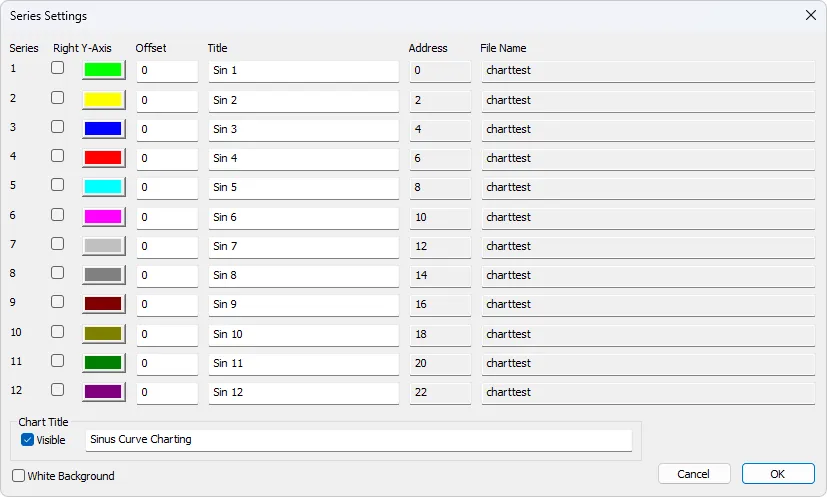This screenshot has width=827, height=497.
Task: Uncheck the chart title Visible checkbox
Action: (x=28, y=439)
